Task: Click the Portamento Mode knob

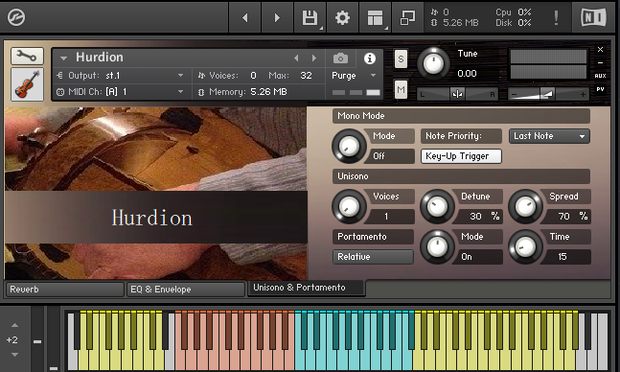Action: 437,247
